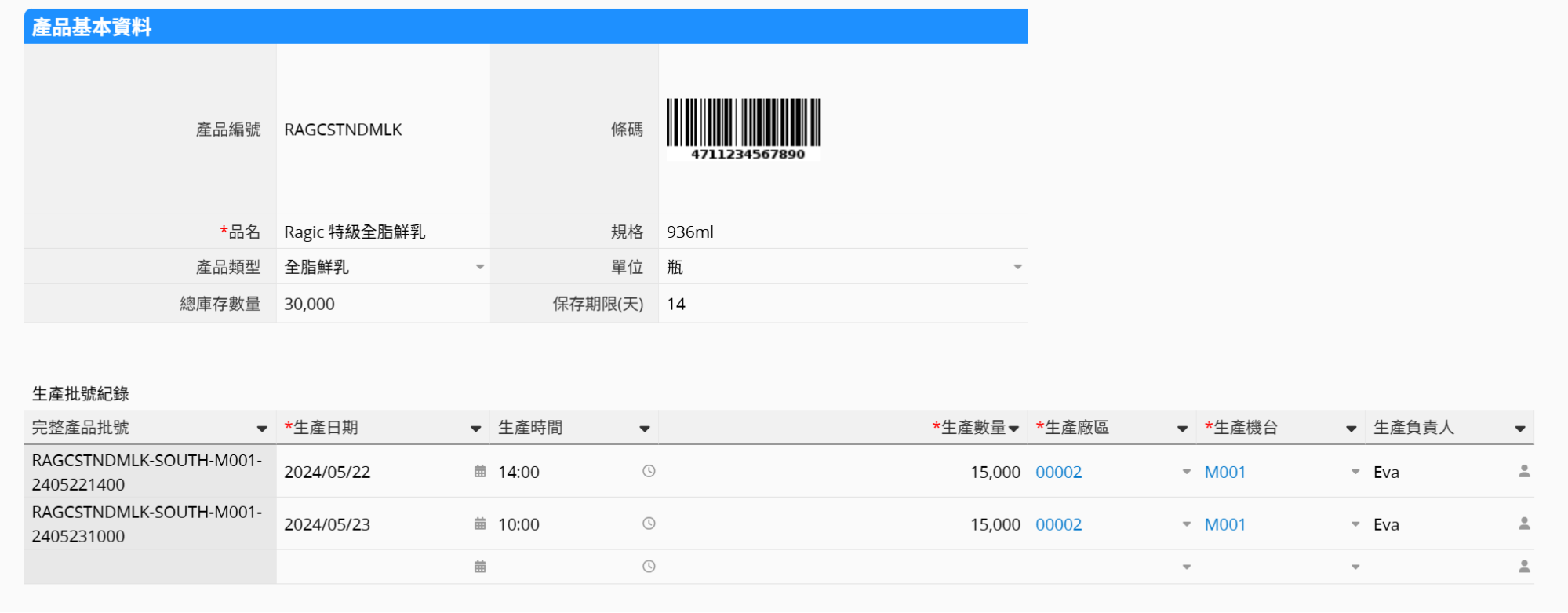1568x613 pixels.
Task: Open clock time picker for 14:00
Action: [x=649, y=472]
